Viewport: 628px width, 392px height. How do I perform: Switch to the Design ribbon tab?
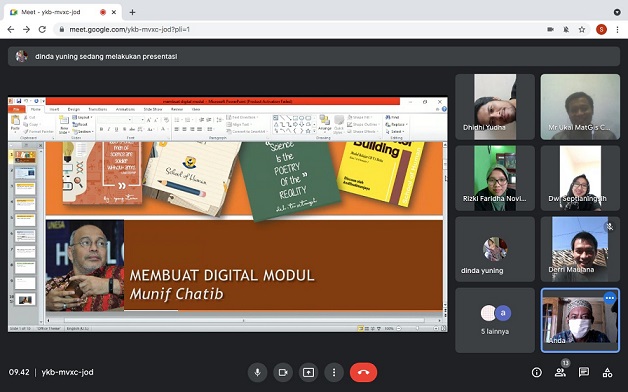tap(74, 109)
